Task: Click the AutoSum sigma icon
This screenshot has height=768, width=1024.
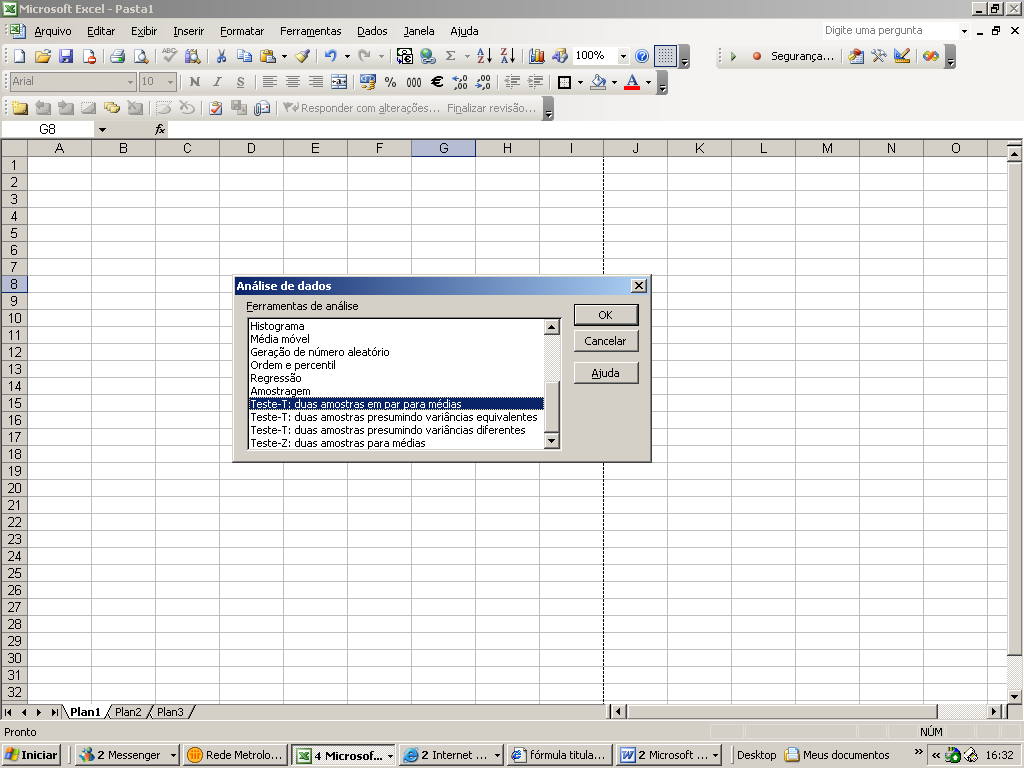Action: click(x=451, y=56)
